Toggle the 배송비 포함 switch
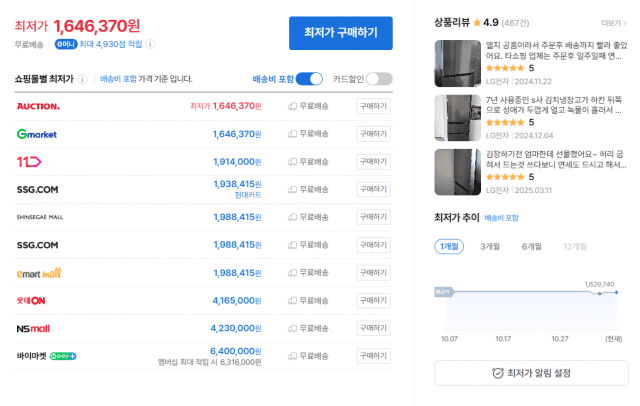The height and width of the screenshot is (406, 640). [x=309, y=79]
